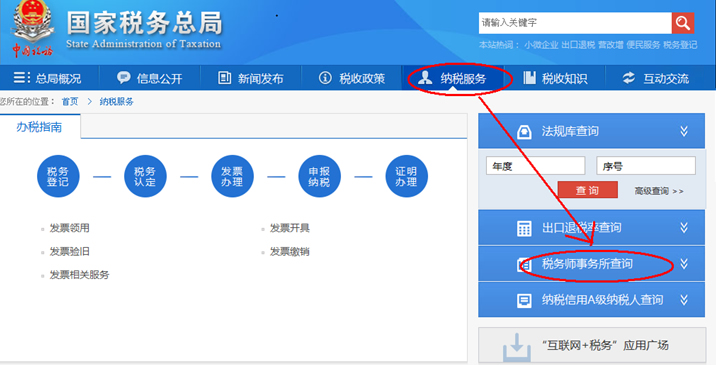Open the 纳税信用A级纳税人查询 panel
The width and height of the screenshot is (716, 365).
click(591, 300)
